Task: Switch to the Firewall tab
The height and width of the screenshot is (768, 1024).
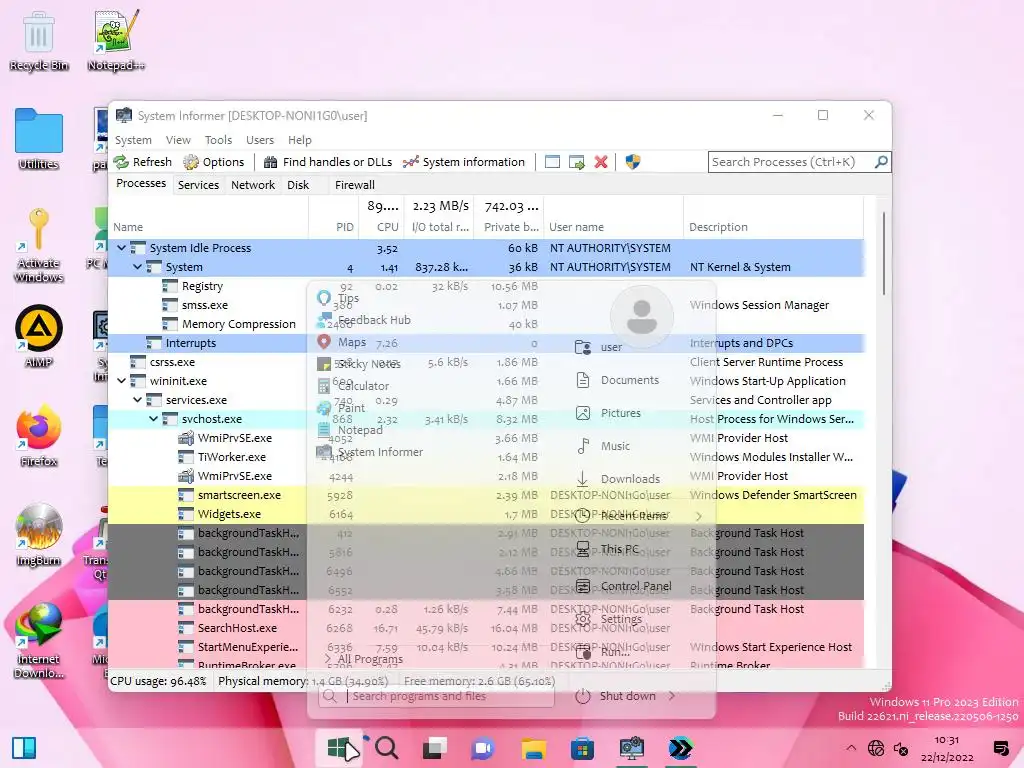Action: pyautogui.click(x=355, y=185)
